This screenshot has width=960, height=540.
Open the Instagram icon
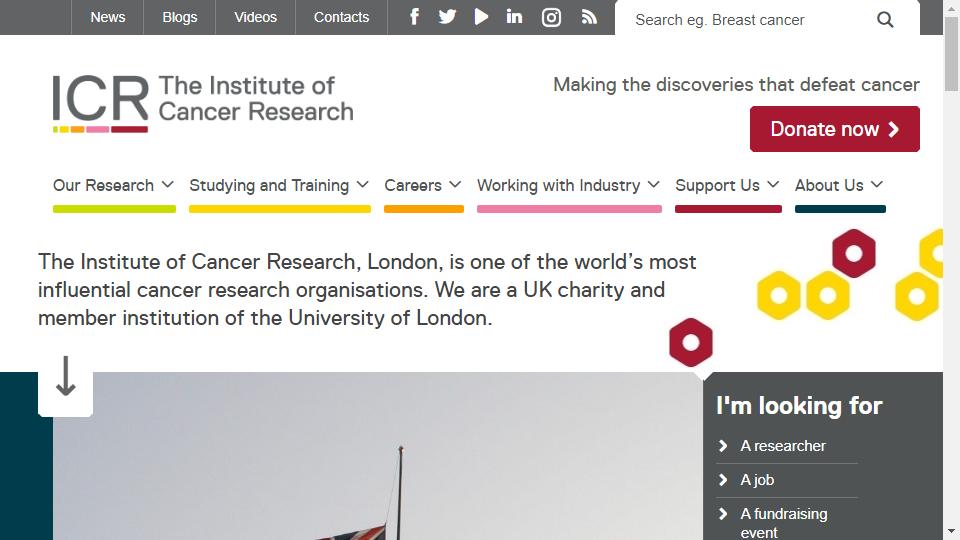coord(551,17)
